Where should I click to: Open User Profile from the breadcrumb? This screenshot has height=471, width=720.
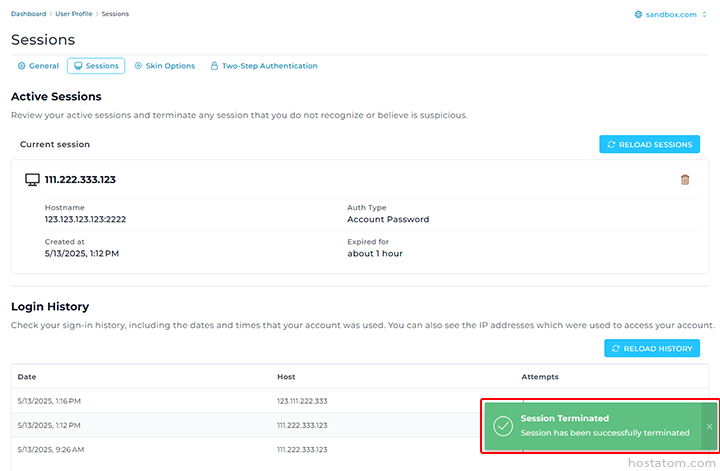click(x=75, y=14)
